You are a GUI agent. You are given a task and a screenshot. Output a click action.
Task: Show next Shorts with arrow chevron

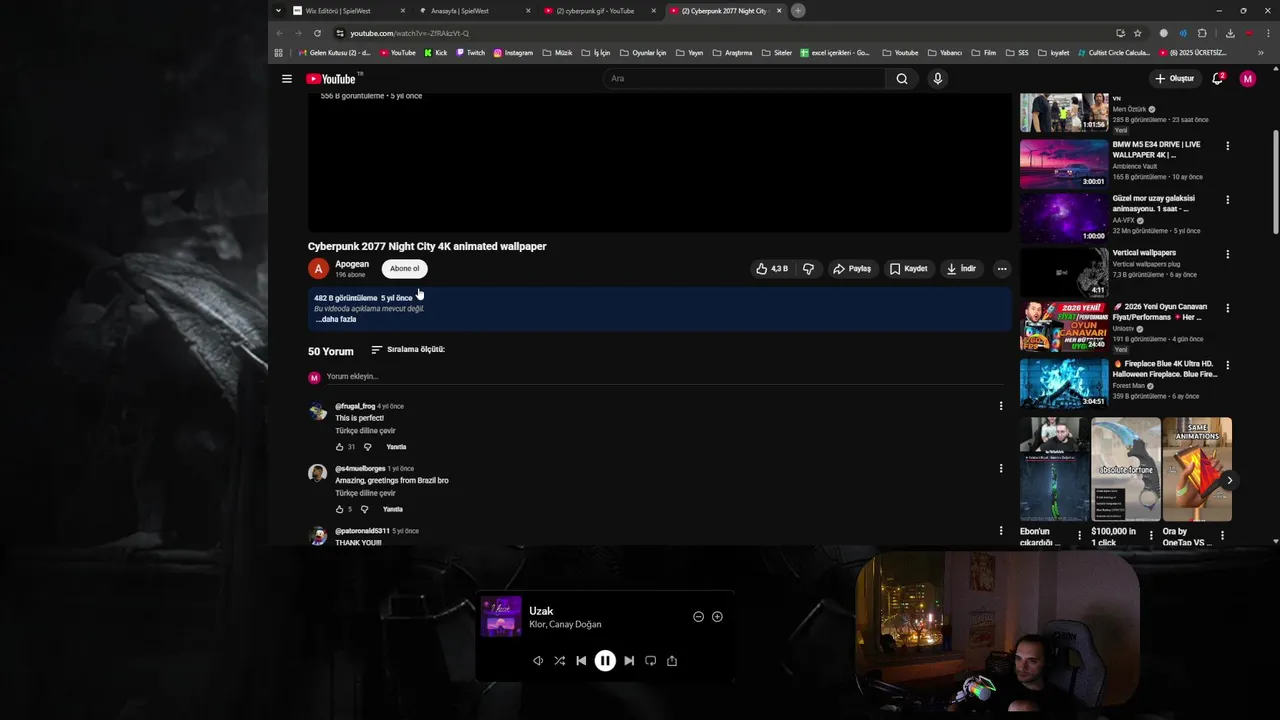click(x=1229, y=481)
